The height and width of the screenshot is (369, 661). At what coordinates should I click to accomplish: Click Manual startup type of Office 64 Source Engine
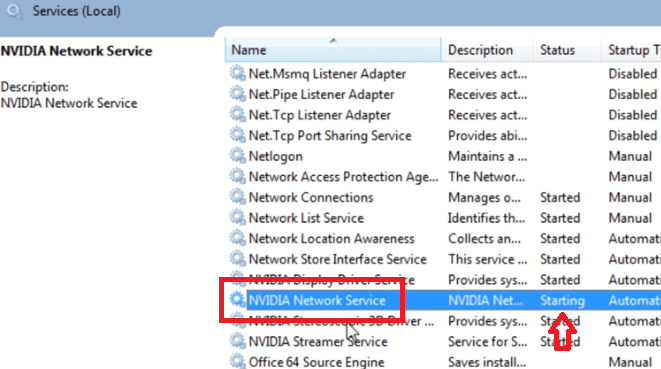630,362
